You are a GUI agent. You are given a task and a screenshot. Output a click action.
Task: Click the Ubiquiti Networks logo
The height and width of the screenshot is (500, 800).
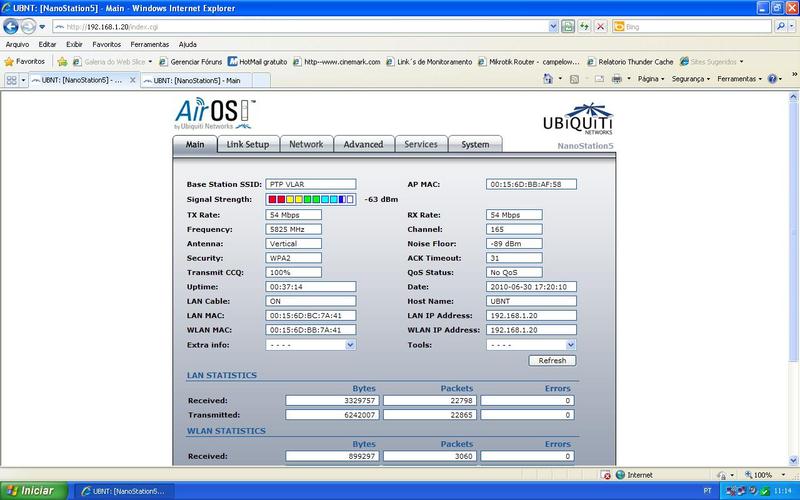pyautogui.click(x=578, y=119)
